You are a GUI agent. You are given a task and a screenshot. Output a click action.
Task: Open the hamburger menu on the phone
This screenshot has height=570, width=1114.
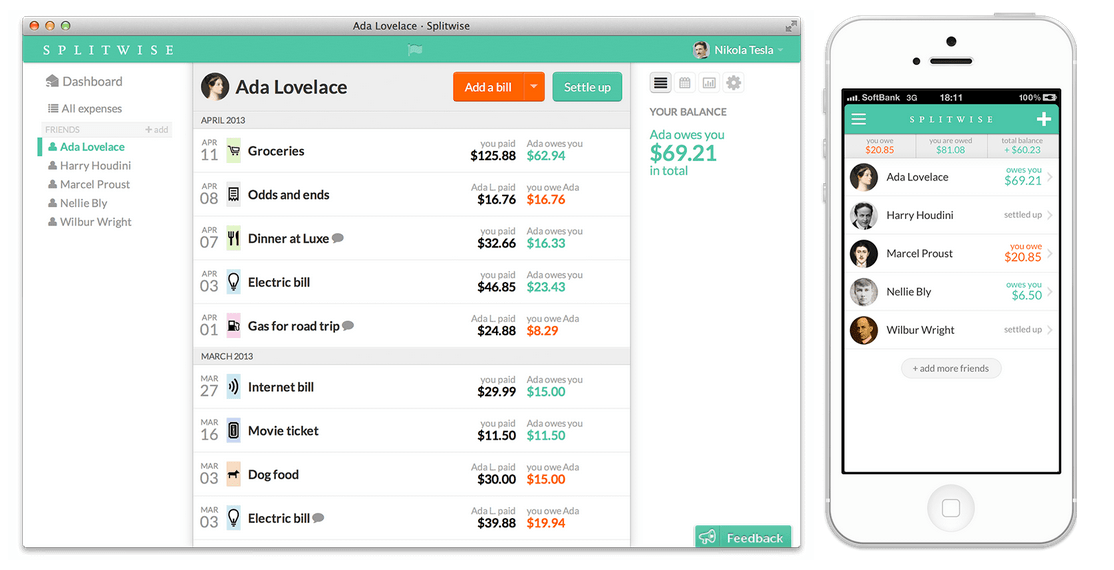coord(859,119)
